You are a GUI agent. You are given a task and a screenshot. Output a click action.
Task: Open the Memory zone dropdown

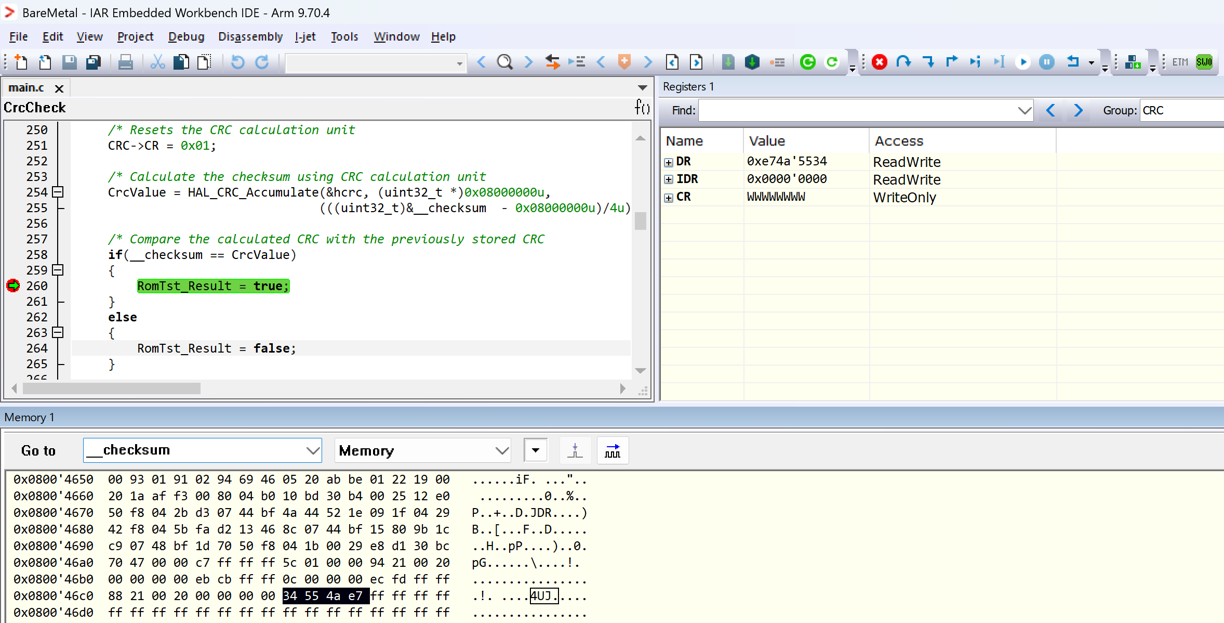point(501,450)
